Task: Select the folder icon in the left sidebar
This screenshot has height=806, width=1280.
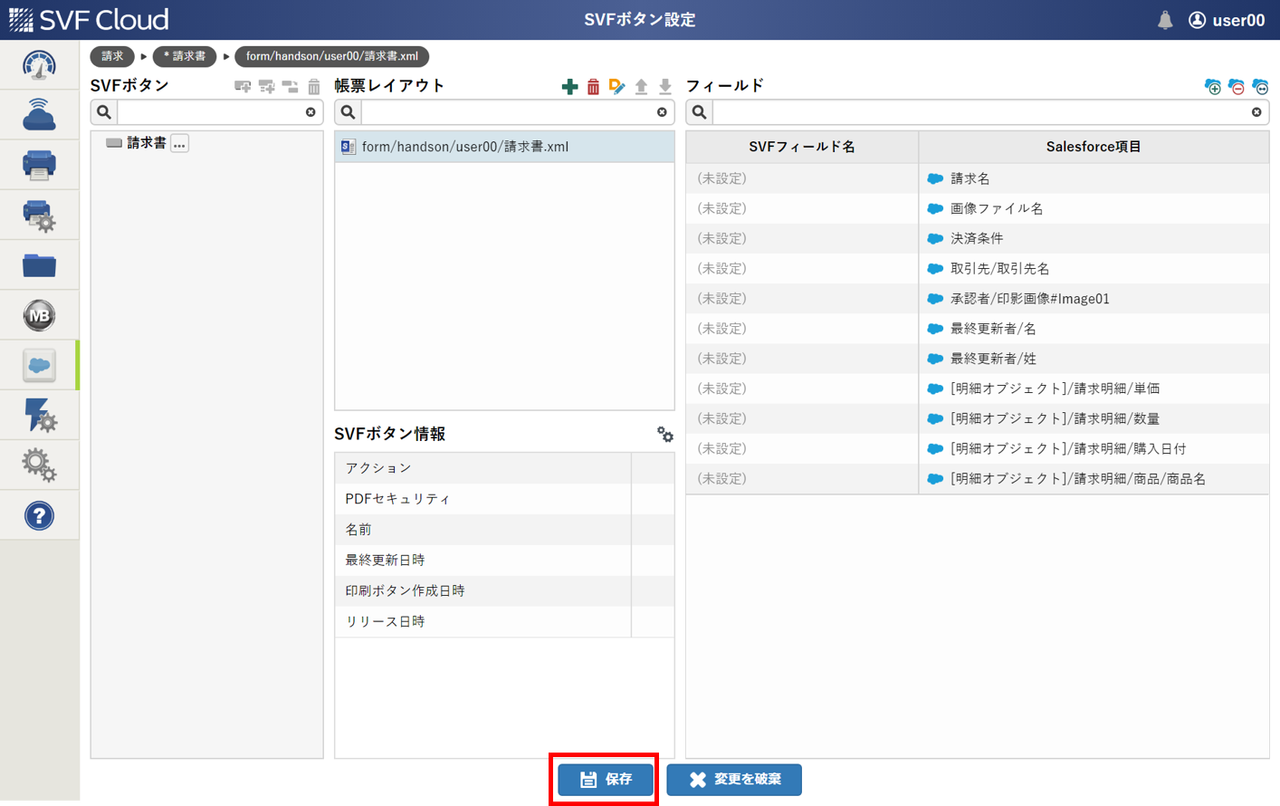Action: [40, 264]
